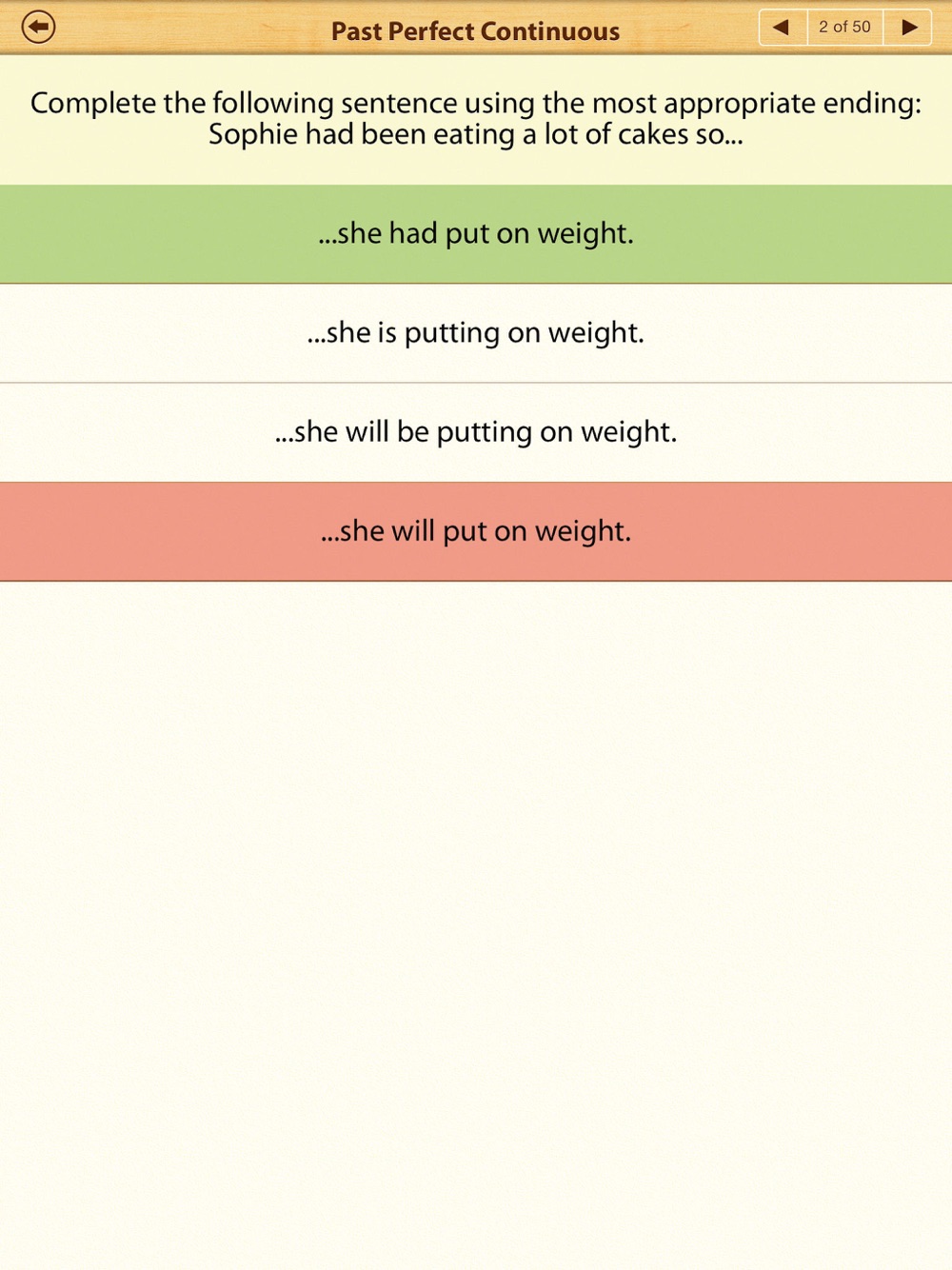Go to the previous question arrow
Viewport: 952px width, 1270px height.
coord(783,27)
